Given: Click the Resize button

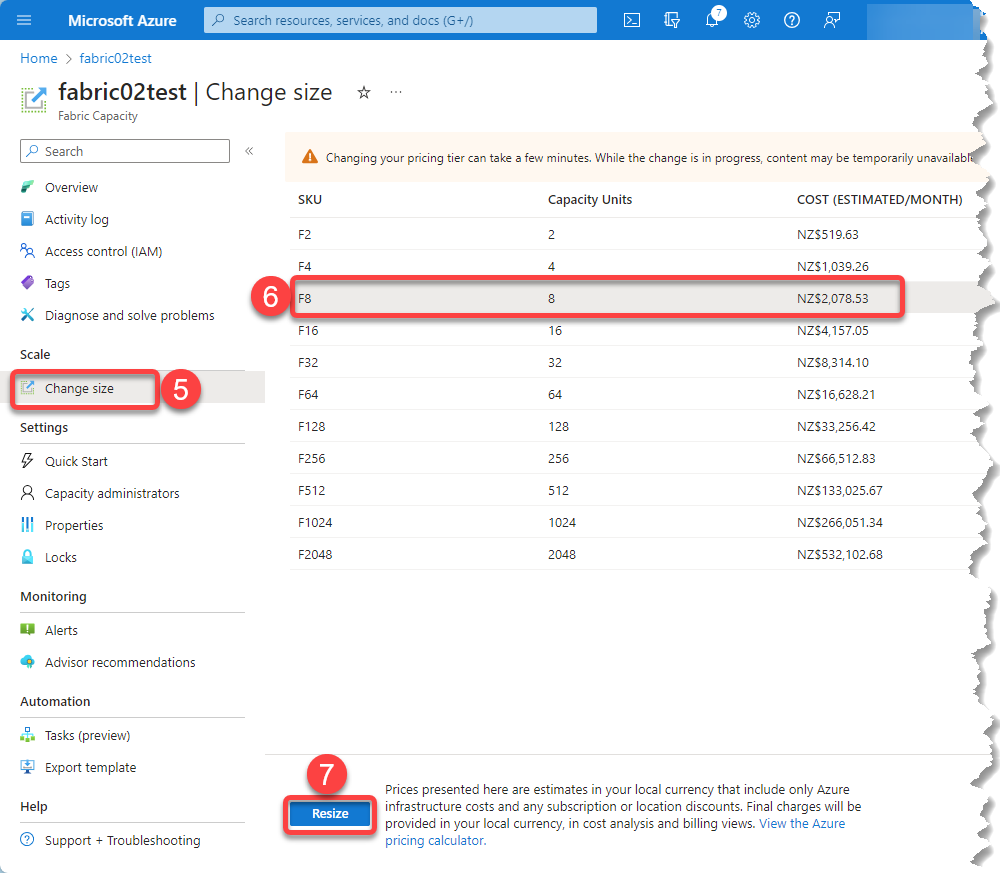Looking at the screenshot, I should point(330,814).
